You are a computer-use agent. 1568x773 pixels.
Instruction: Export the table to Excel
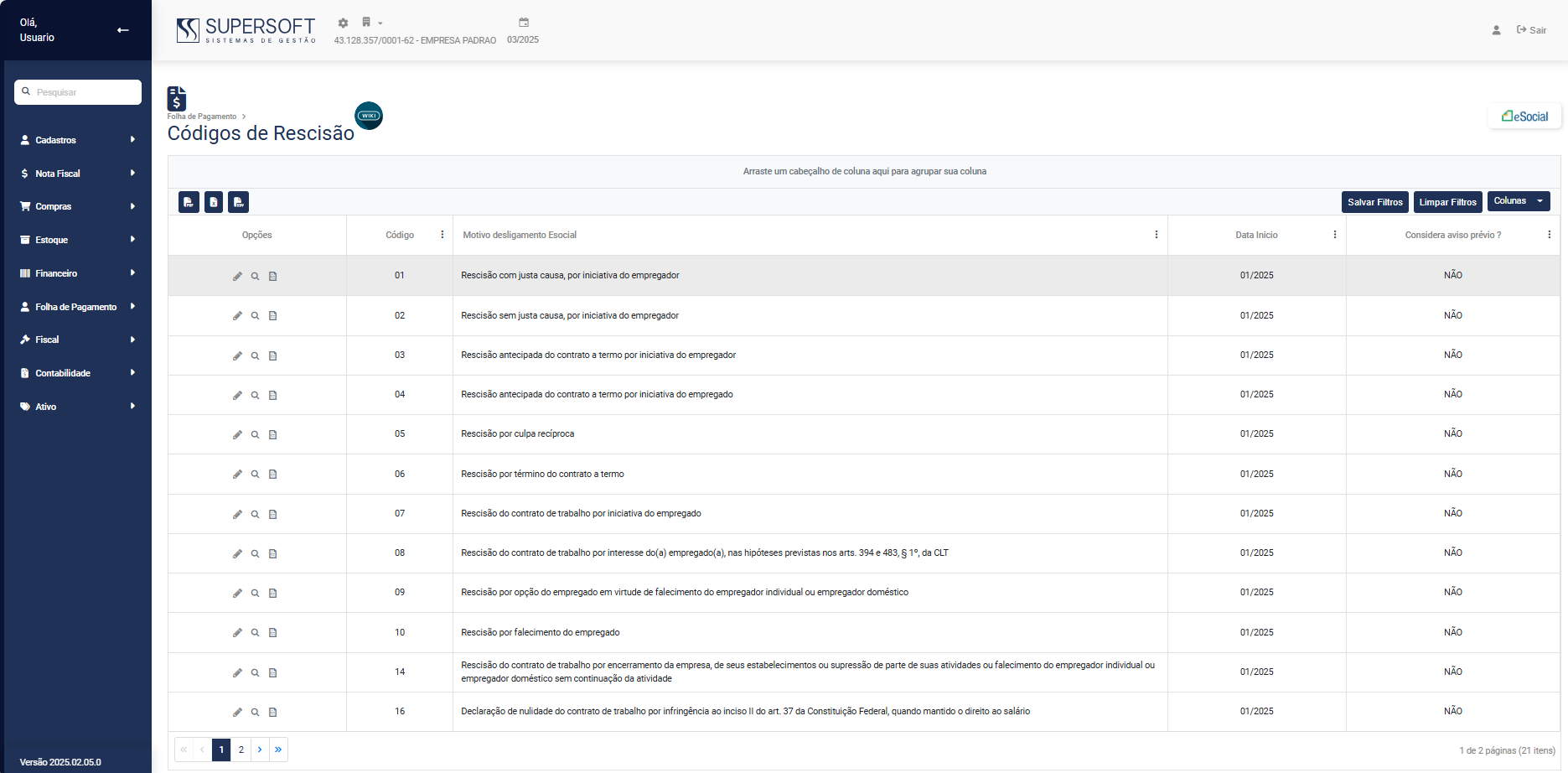pyautogui.click(x=214, y=202)
